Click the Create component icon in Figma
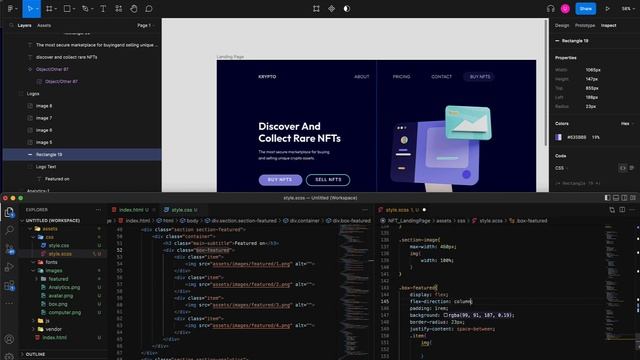Viewport: 640px width, 360px height. click(331, 9)
